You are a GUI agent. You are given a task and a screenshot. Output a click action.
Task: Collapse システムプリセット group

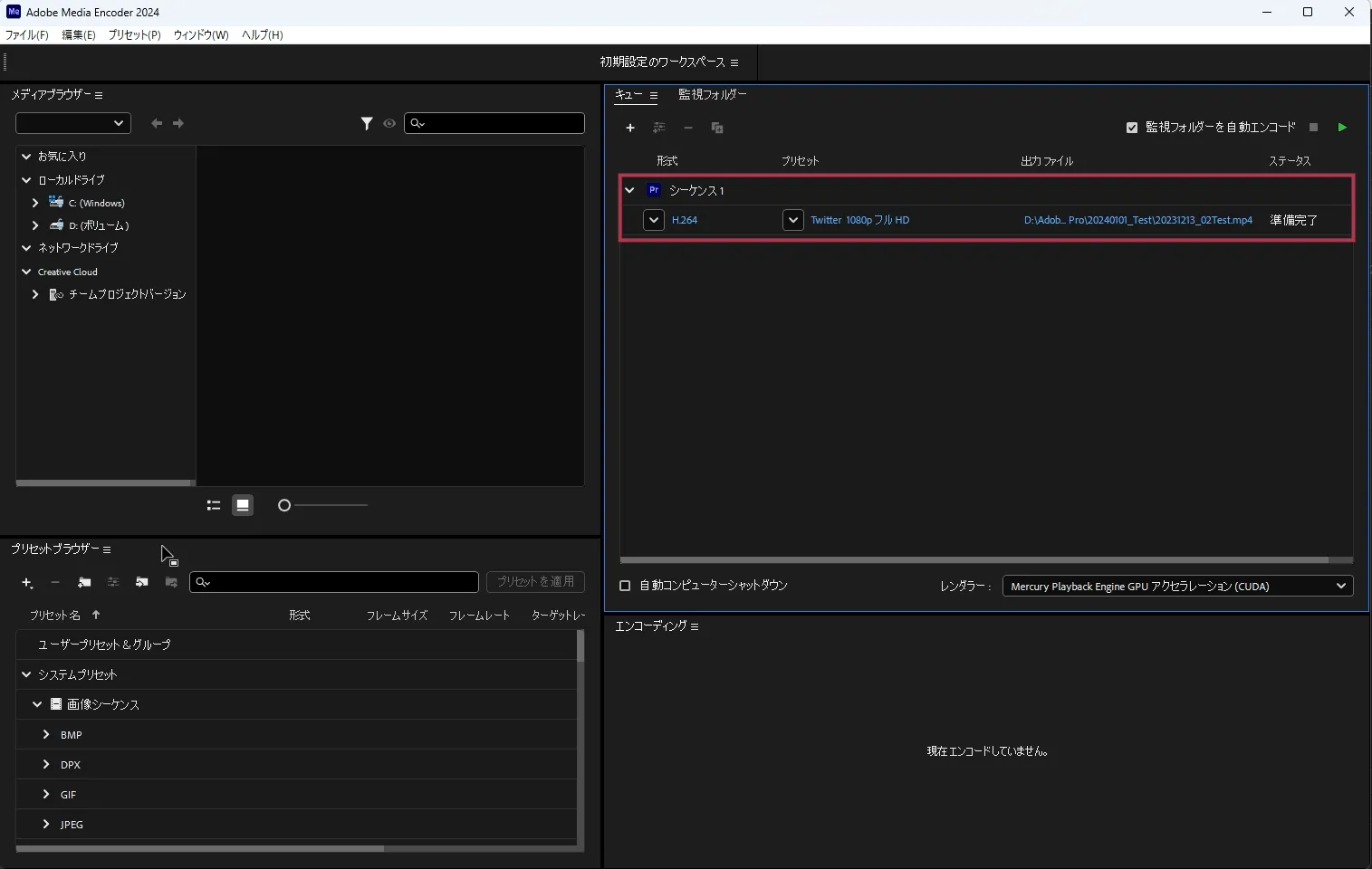coord(26,674)
